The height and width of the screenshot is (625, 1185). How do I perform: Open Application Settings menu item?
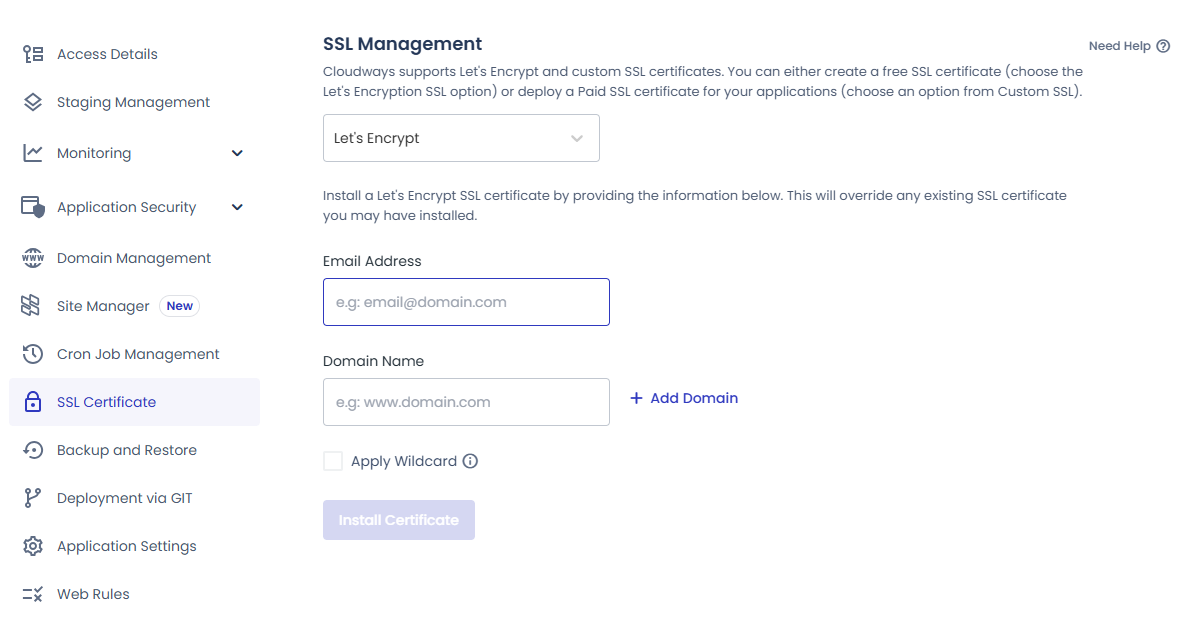126,546
